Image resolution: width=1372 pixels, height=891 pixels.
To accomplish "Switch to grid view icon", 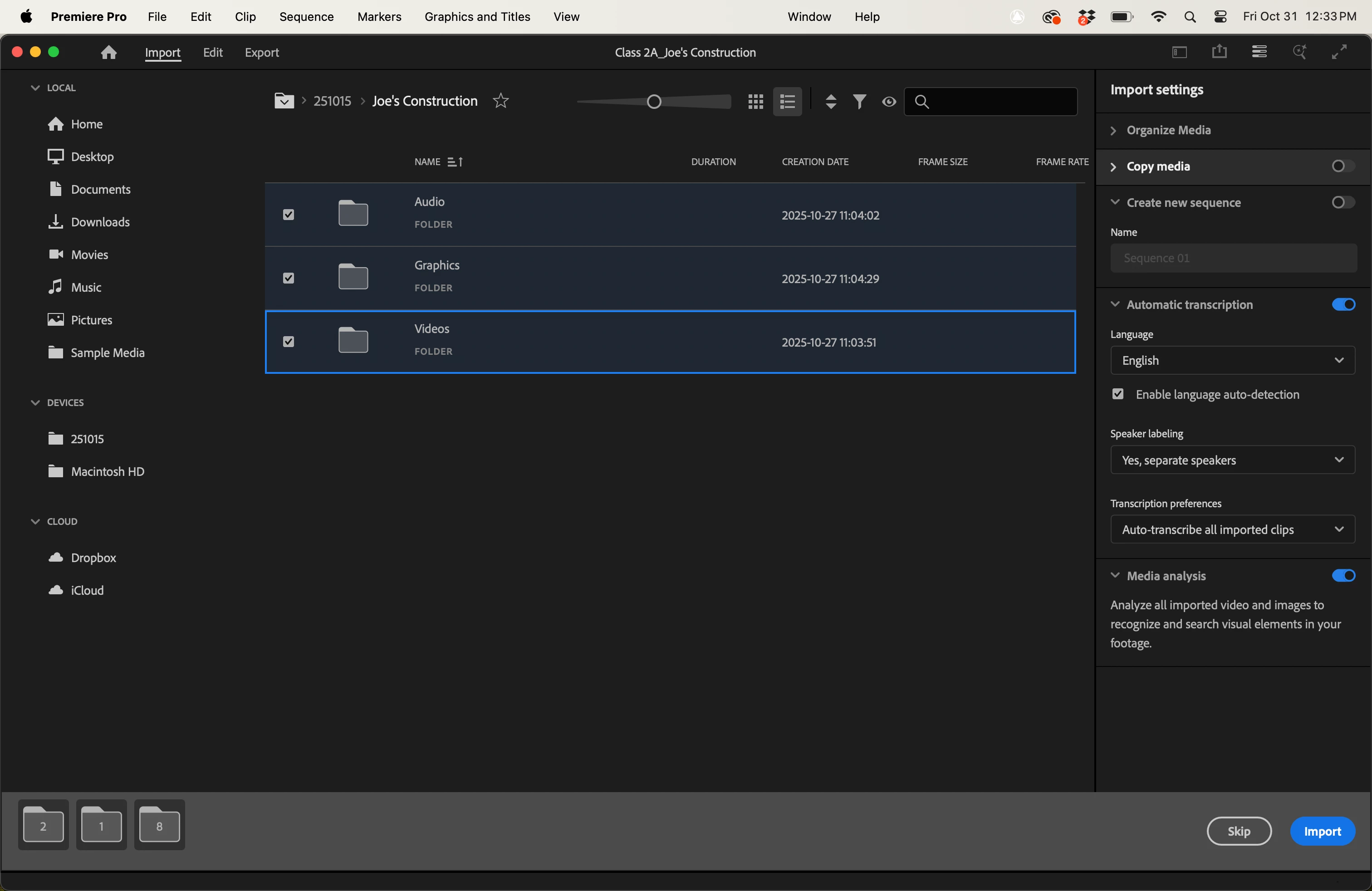I will pos(755,102).
